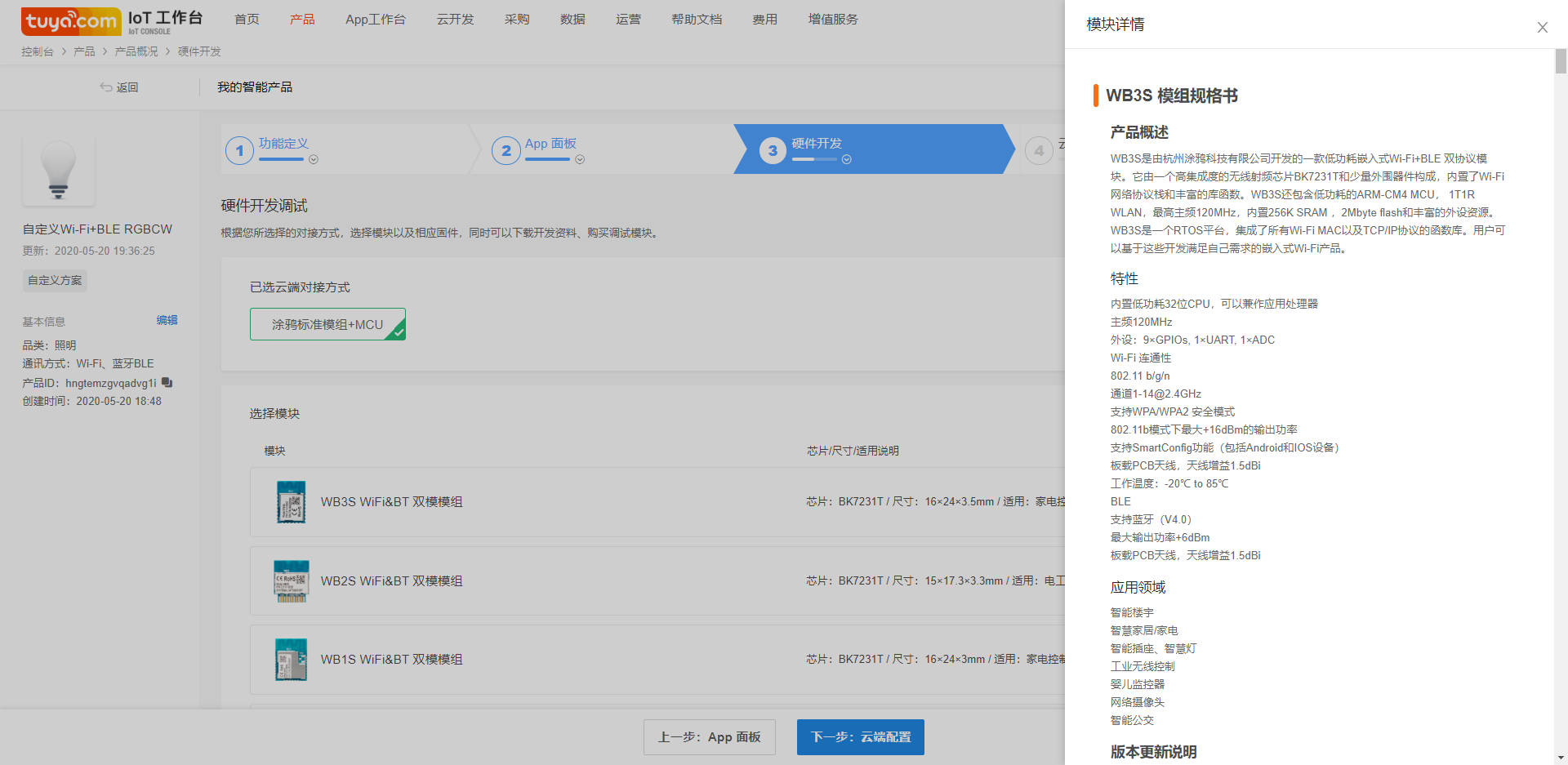
Task: Go to 产品 breadcrumb link
Action: (84, 51)
